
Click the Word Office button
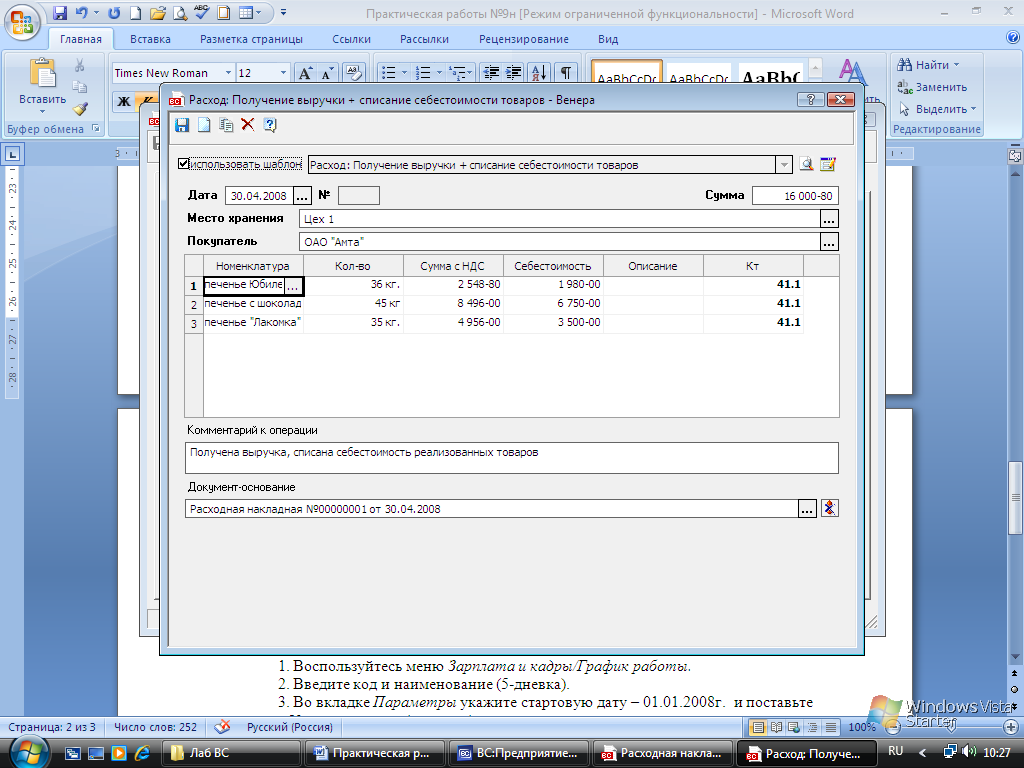pyautogui.click(x=22, y=23)
